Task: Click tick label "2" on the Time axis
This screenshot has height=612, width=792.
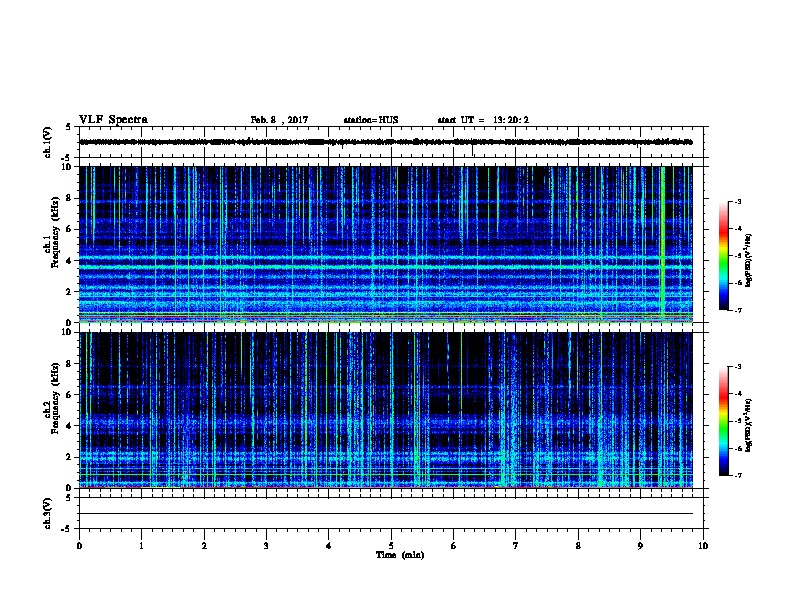Action: [x=204, y=545]
